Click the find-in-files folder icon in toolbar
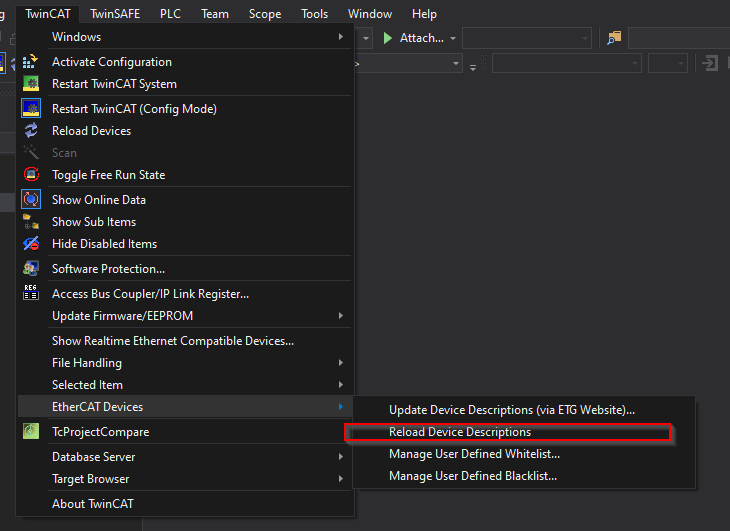Screen dimensions: 730x531 [614, 38]
